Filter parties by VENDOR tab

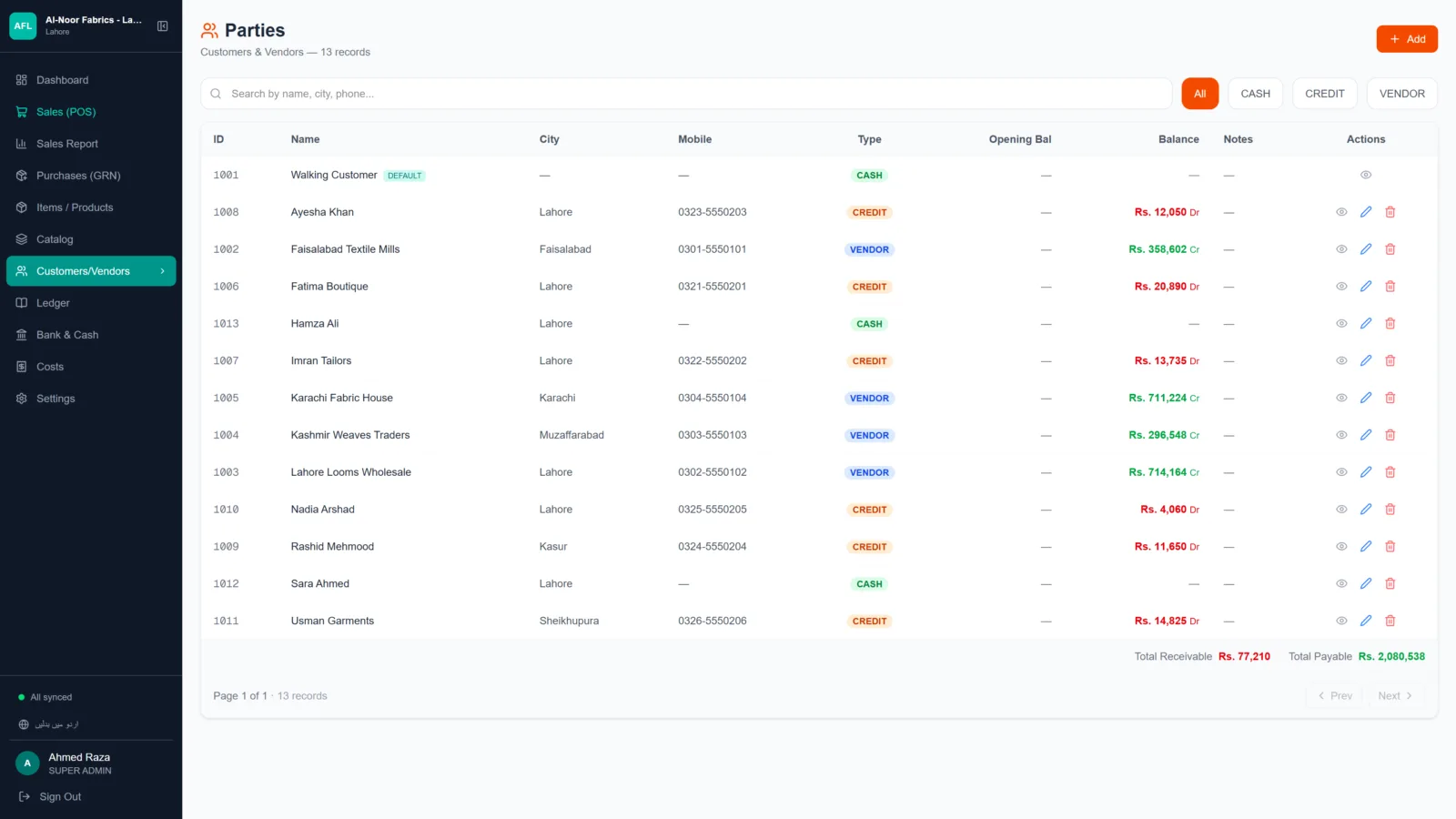click(1402, 94)
